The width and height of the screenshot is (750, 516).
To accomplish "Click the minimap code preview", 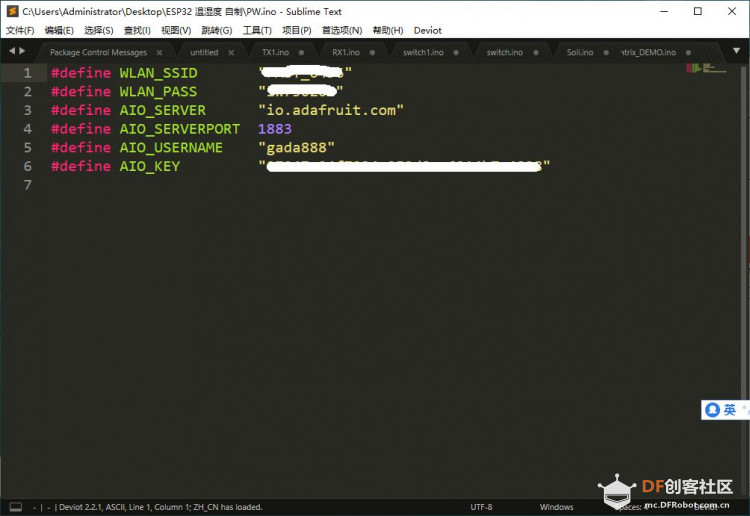I will point(706,68).
